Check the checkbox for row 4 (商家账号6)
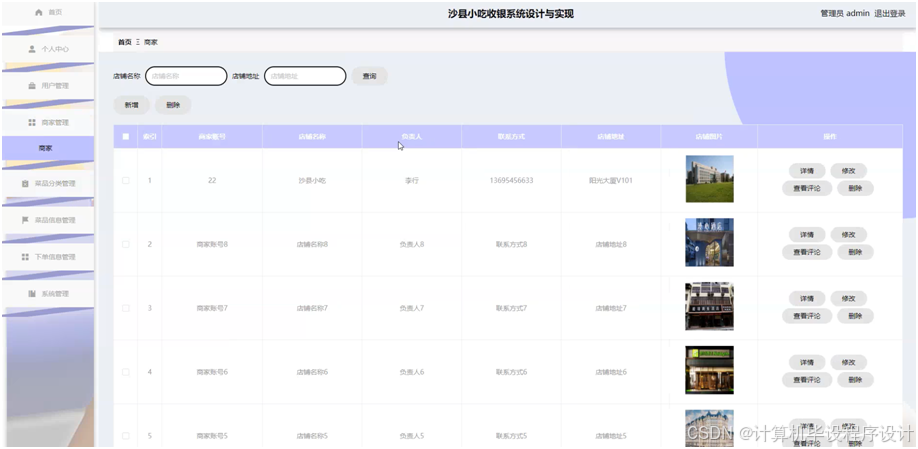918x449 pixels. point(125,372)
